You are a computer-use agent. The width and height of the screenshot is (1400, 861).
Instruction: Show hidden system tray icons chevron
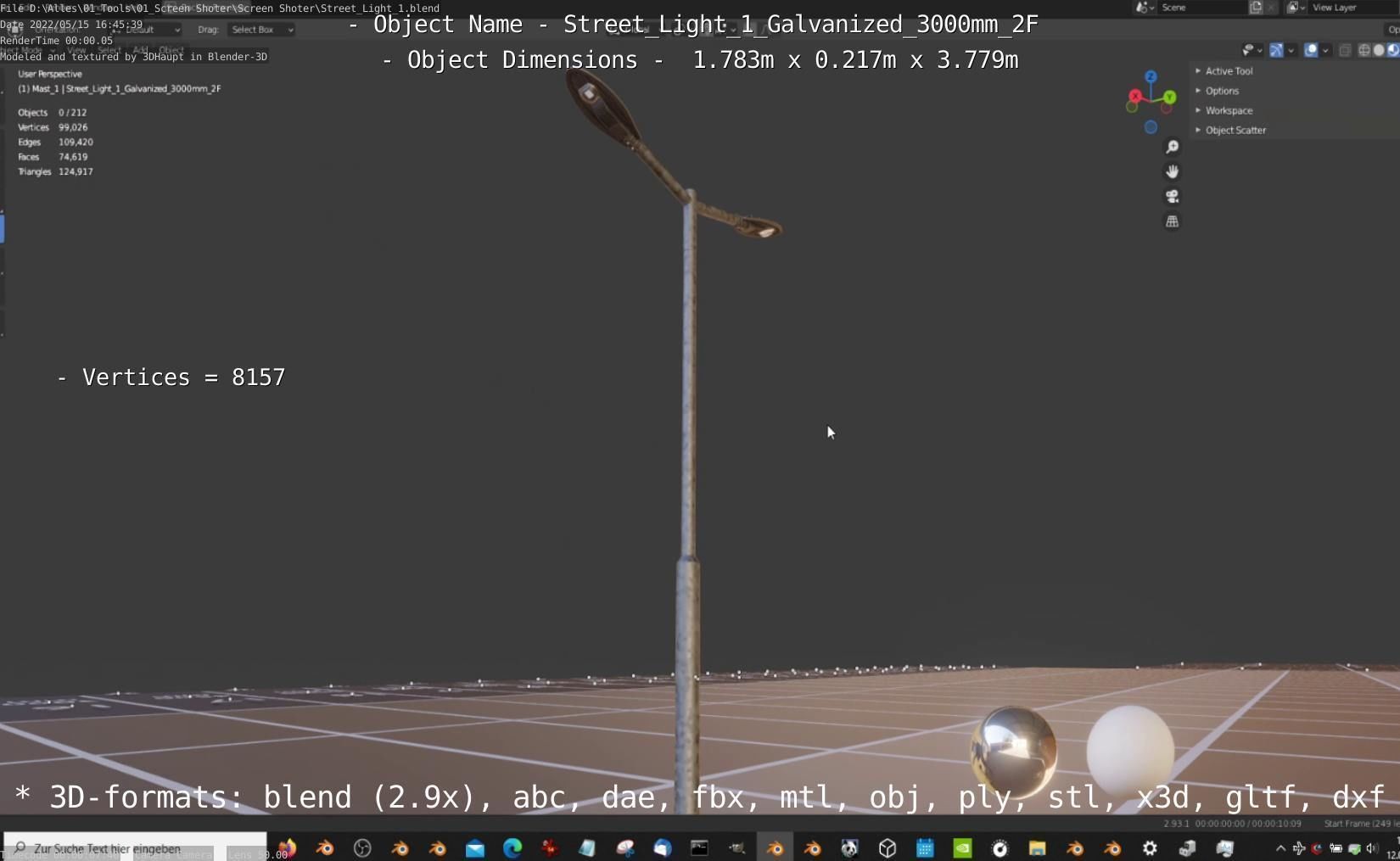(x=1280, y=848)
